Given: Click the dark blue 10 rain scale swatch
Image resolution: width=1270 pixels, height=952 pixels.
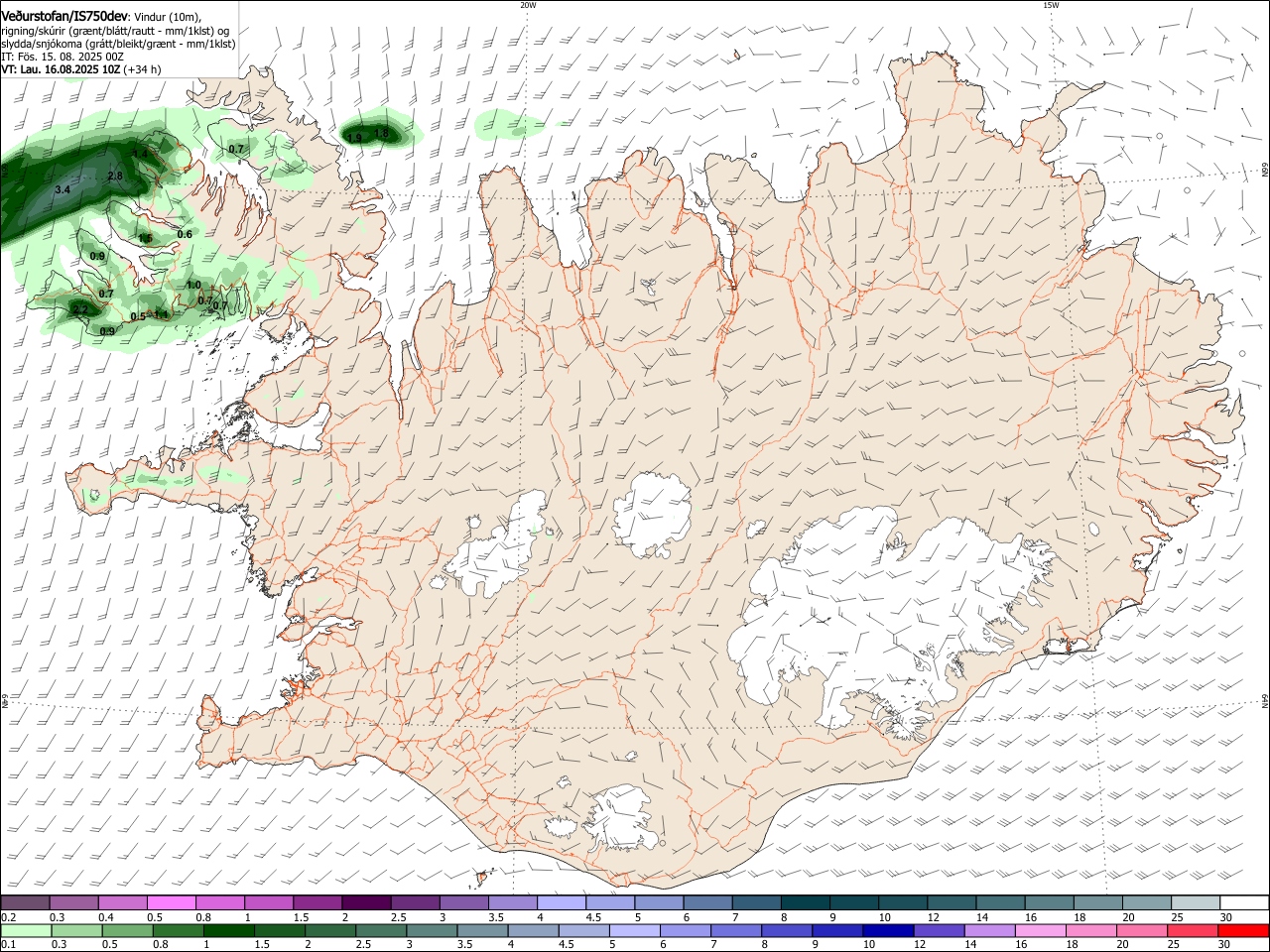Looking at the screenshot, I should [x=886, y=930].
